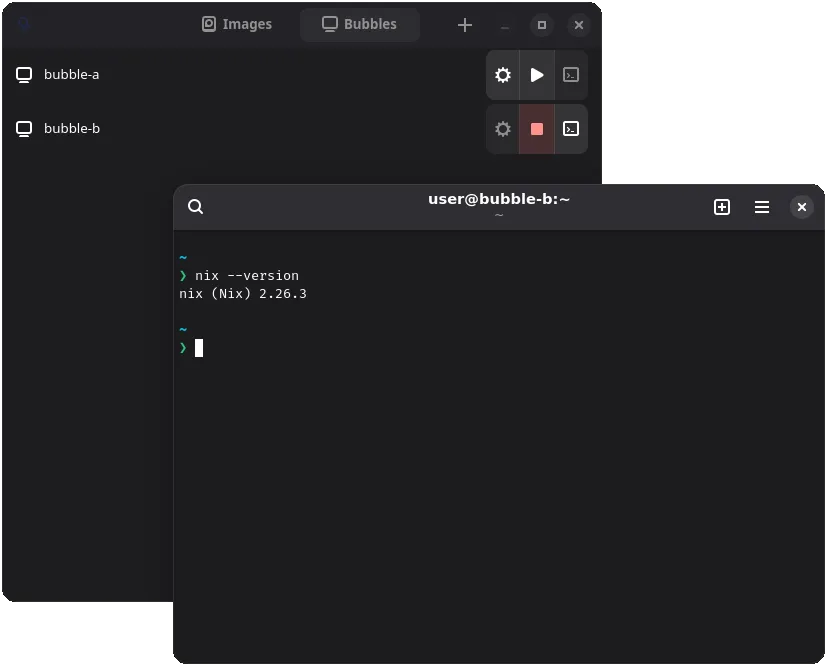The height and width of the screenshot is (668, 829).
Task: Minimize the Bubbles manager window
Action: coord(505,25)
